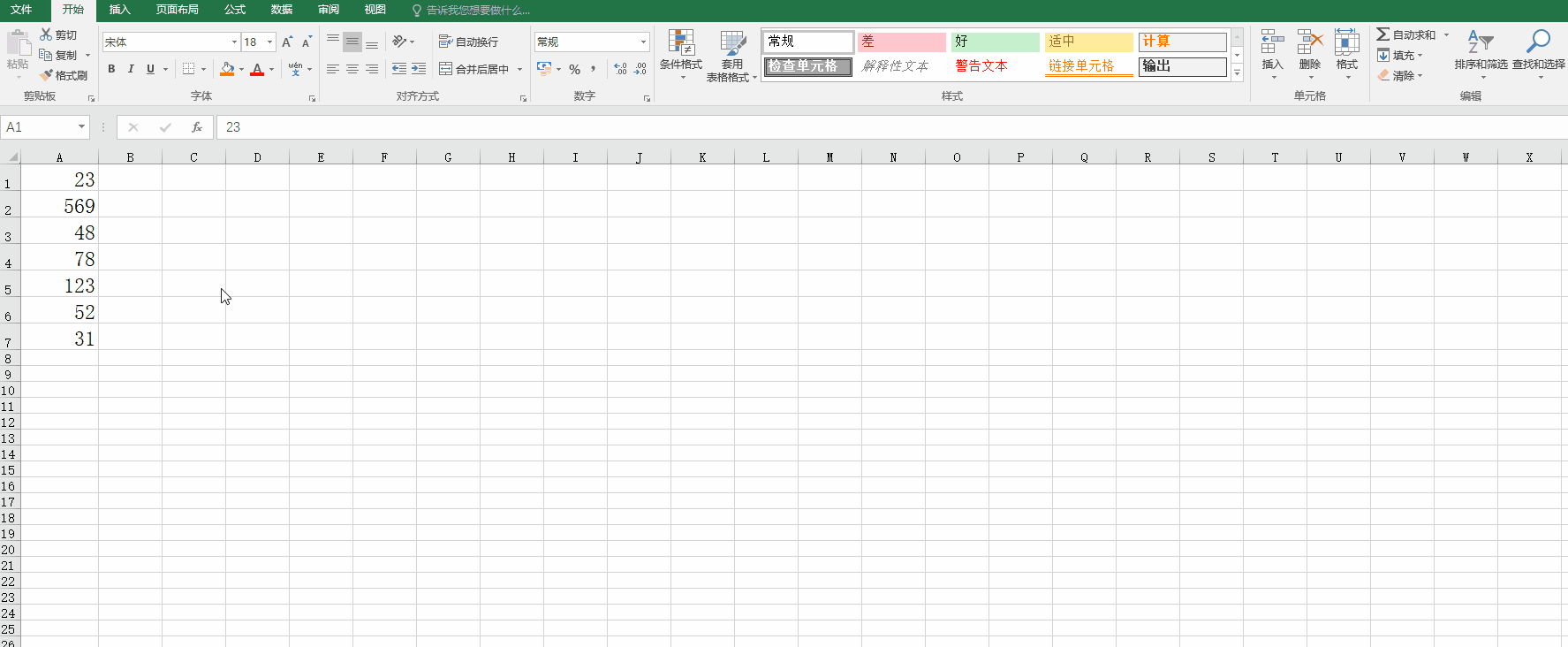1568x647 pixels.
Task: Open the cell Format (格式) menu
Action: pyautogui.click(x=1347, y=55)
